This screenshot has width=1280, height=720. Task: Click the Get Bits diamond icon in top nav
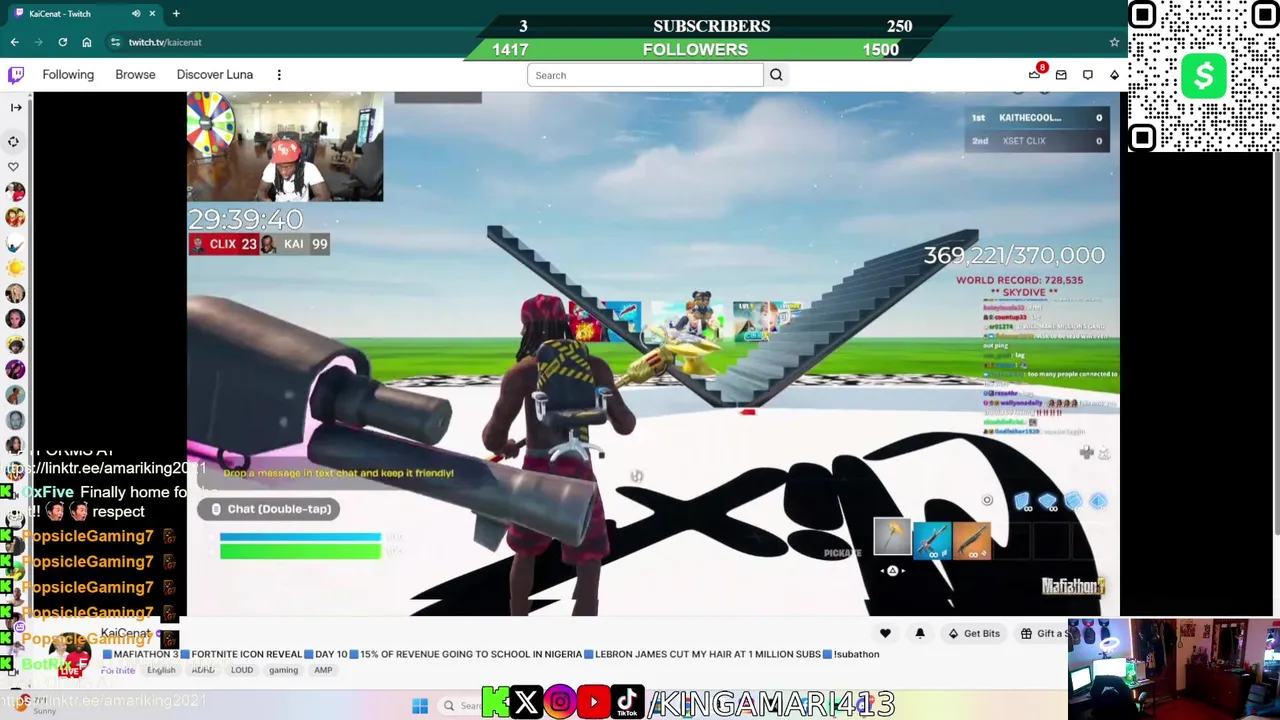pyautogui.click(x=1114, y=75)
